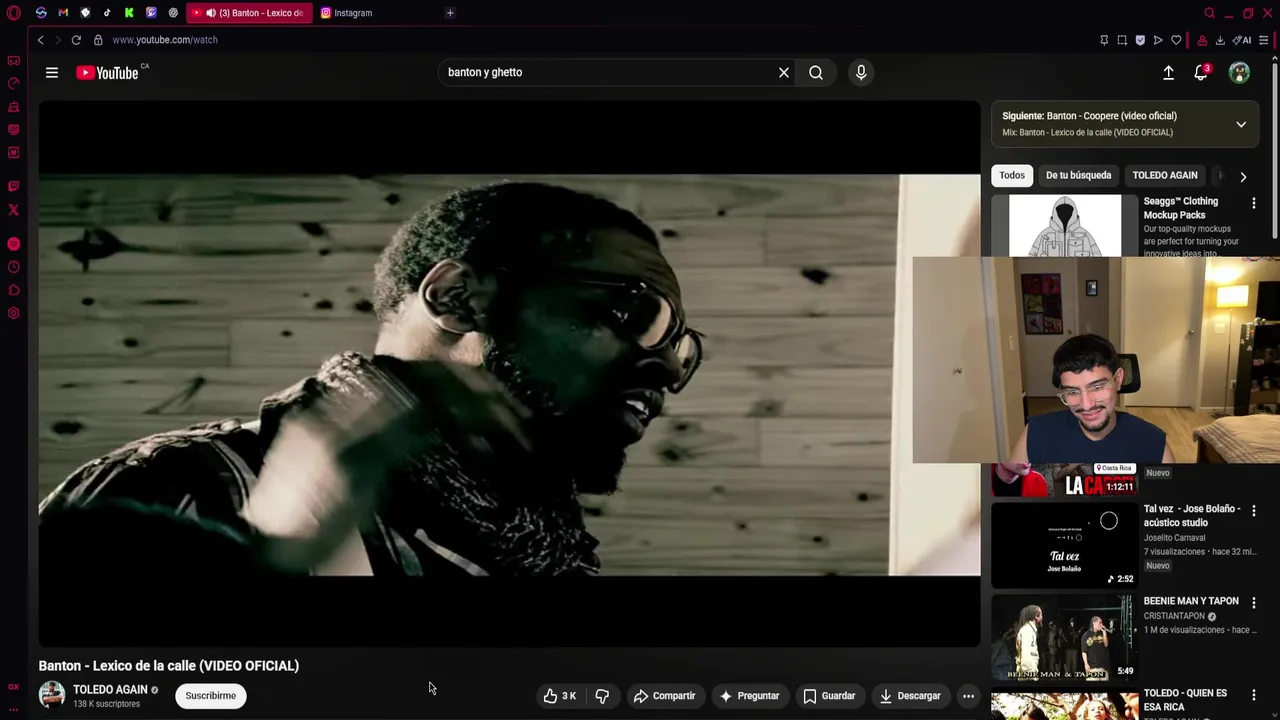The height and width of the screenshot is (720, 1280).
Task: Subscribe to TOLEDO AGAIN with Suscribirme
Action: (210, 696)
